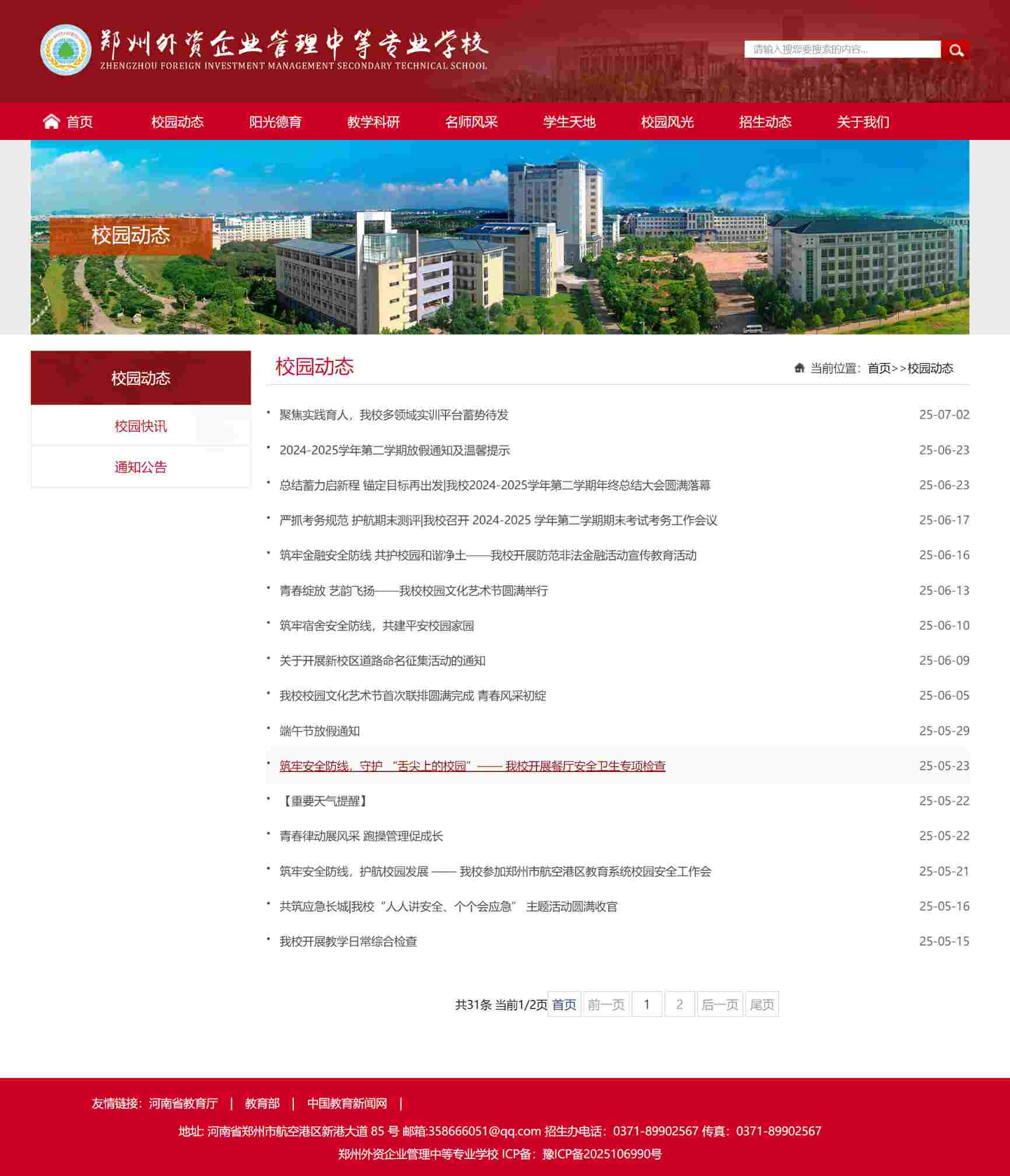Click the search input field

click(x=840, y=51)
